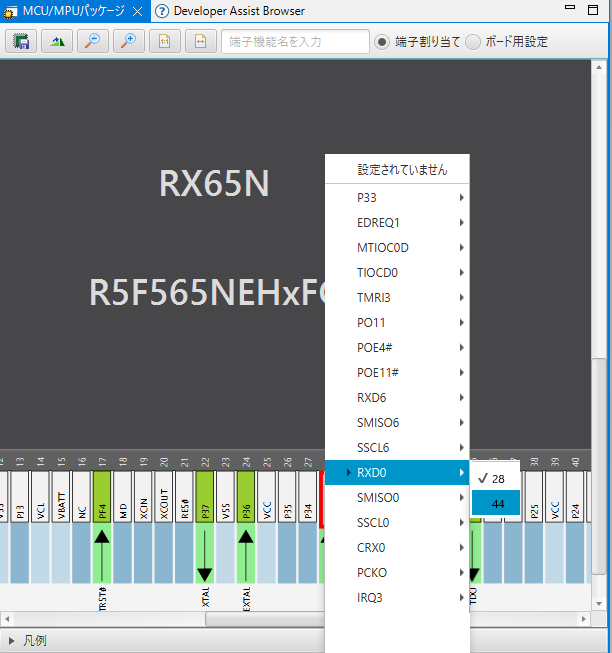Pick pin 44 in the RXD0 submenu
This screenshot has height=653, width=612.
pos(496,504)
